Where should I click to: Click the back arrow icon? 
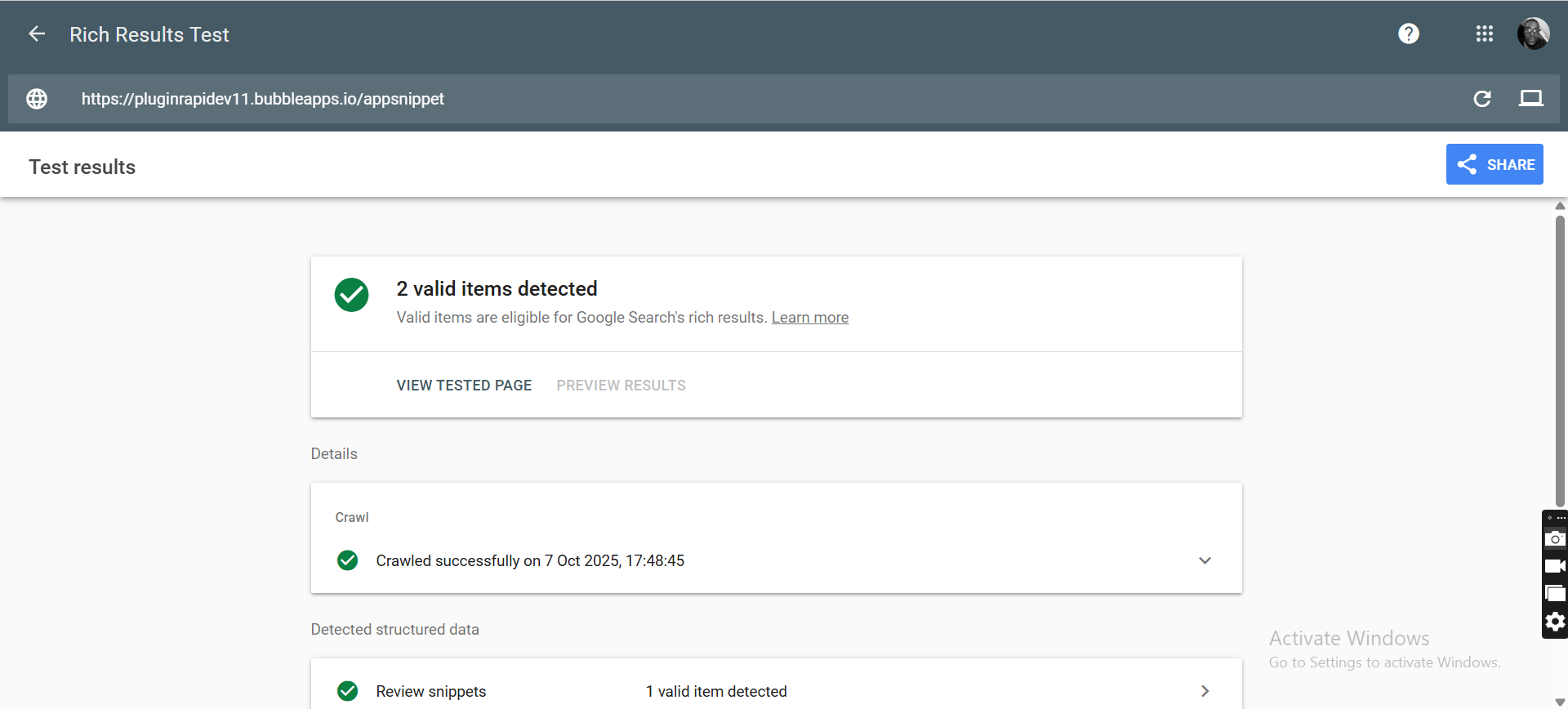pos(37,33)
